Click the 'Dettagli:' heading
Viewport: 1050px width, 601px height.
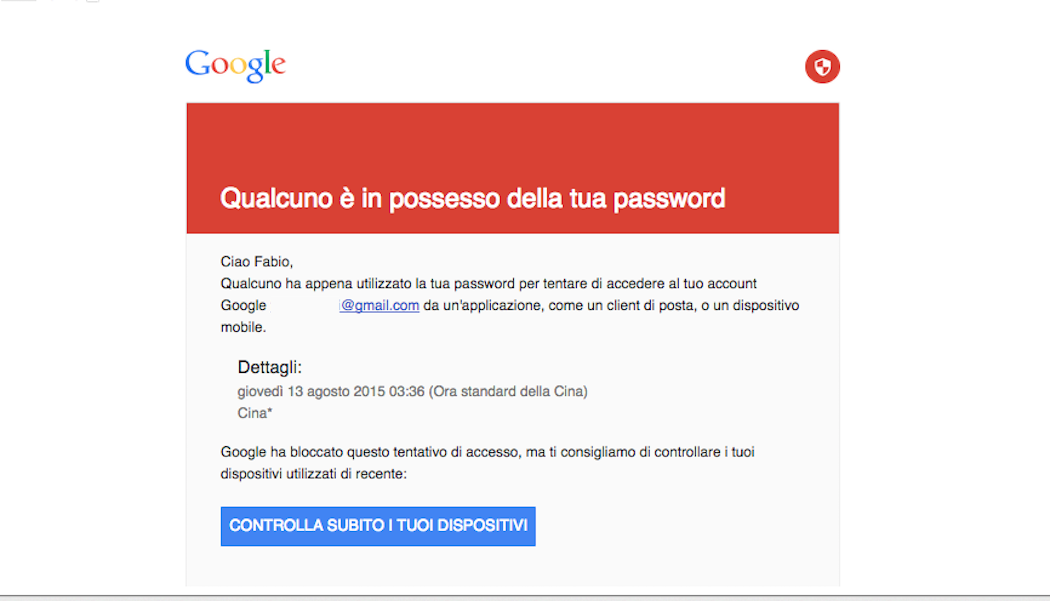(x=269, y=367)
